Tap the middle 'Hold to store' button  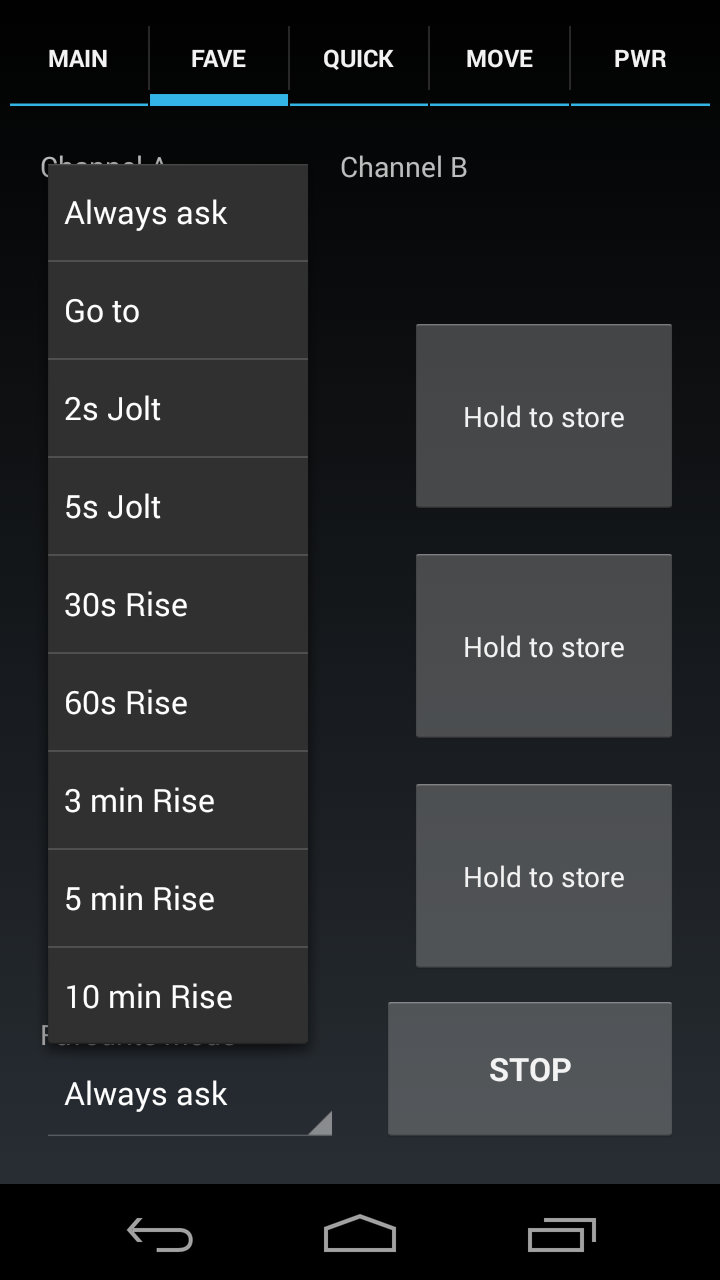tap(543, 646)
